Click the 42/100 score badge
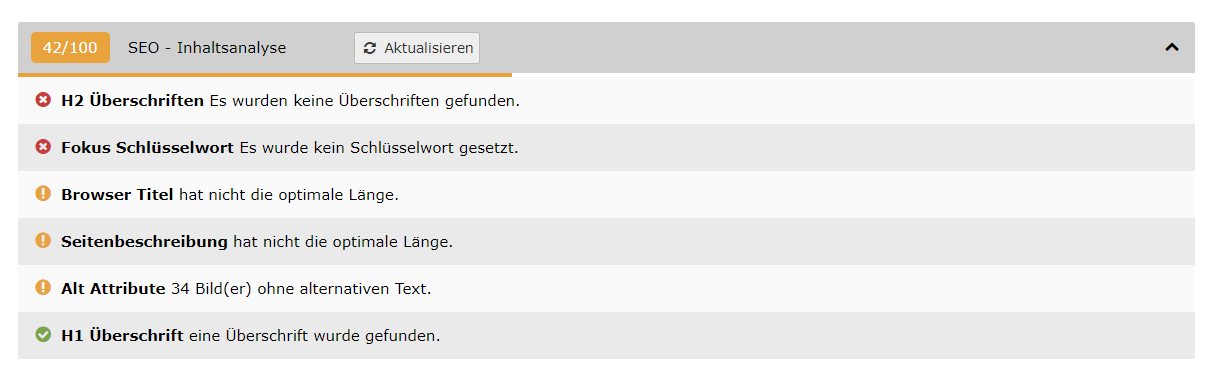 [x=70, y=47]
